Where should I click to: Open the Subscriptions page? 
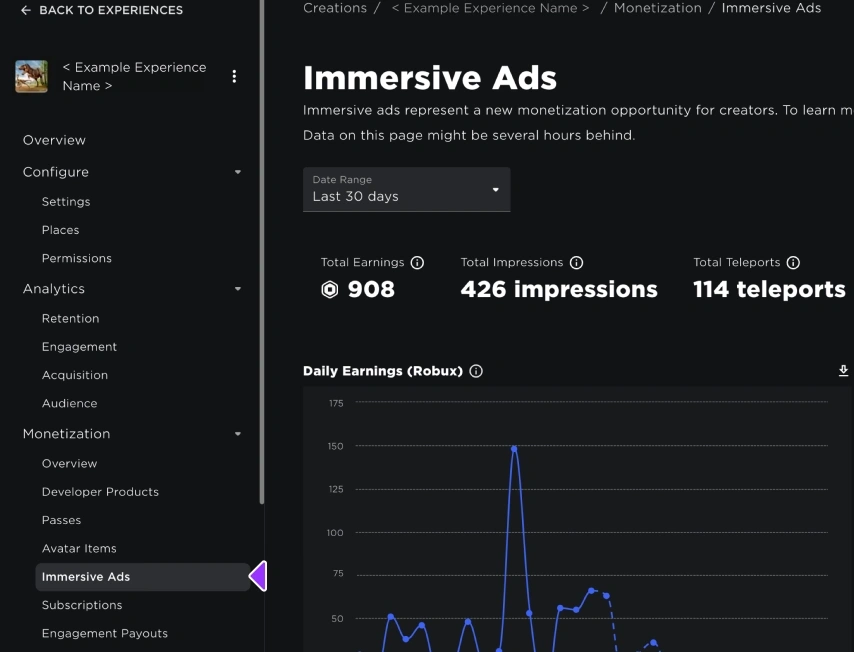(x=82, y=605)
